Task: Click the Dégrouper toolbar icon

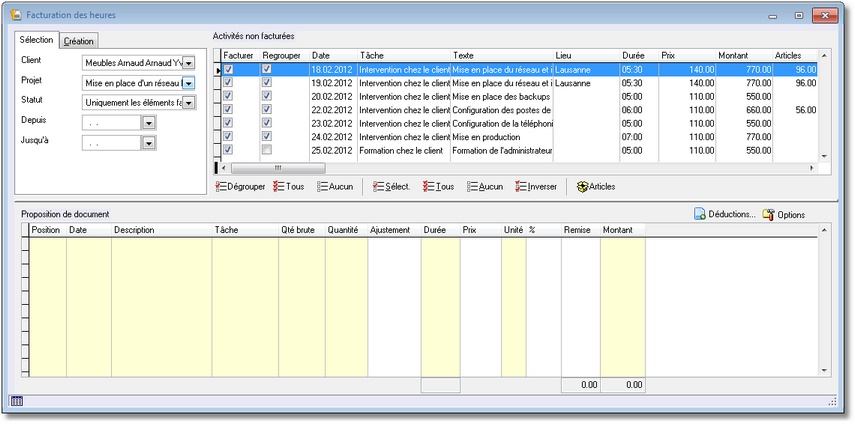Action: pos(222,187)
